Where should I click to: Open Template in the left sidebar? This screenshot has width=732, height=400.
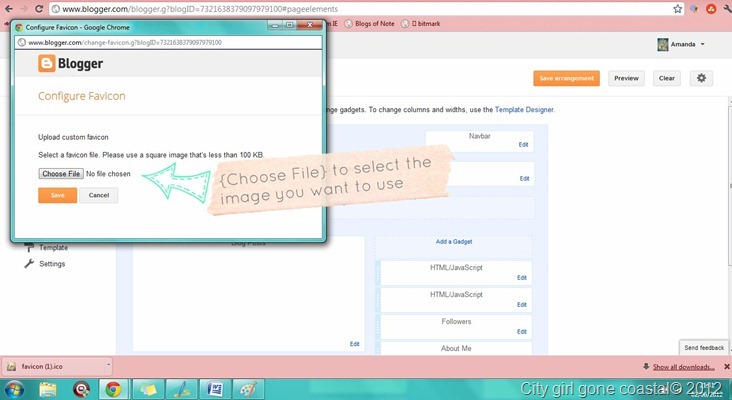tap(53, 248)
